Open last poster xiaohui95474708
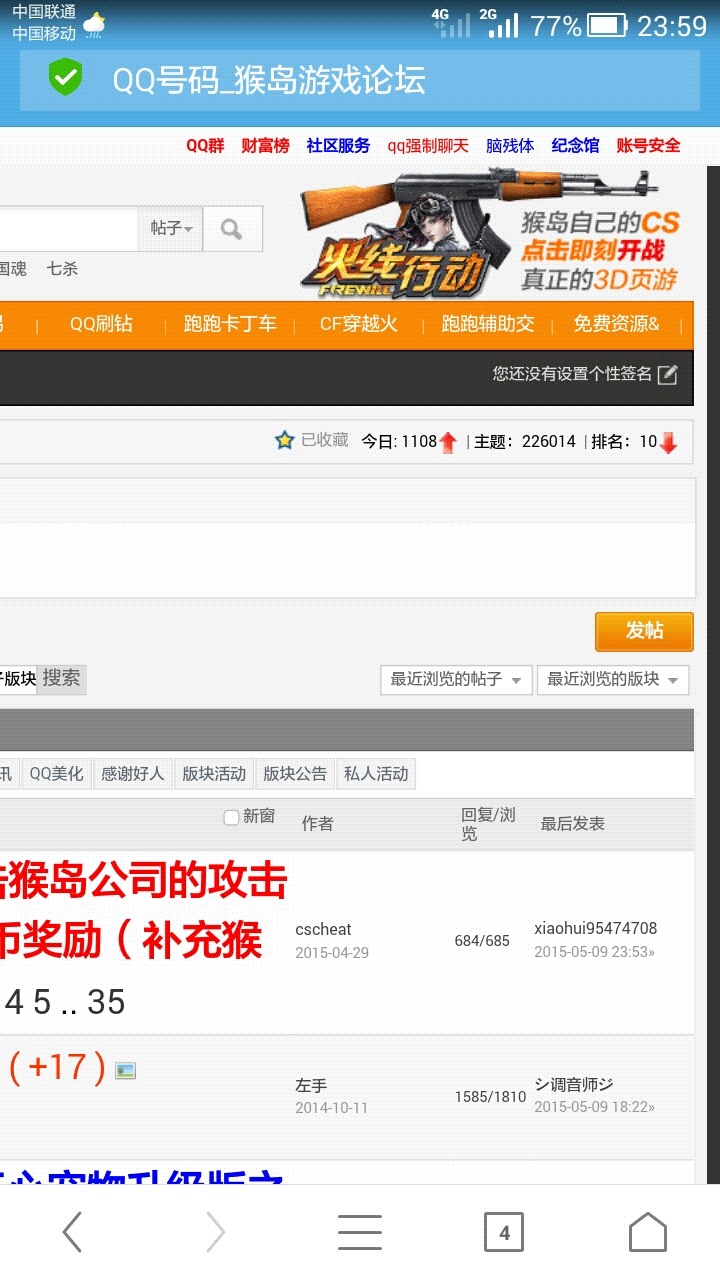 coord(596,929)
